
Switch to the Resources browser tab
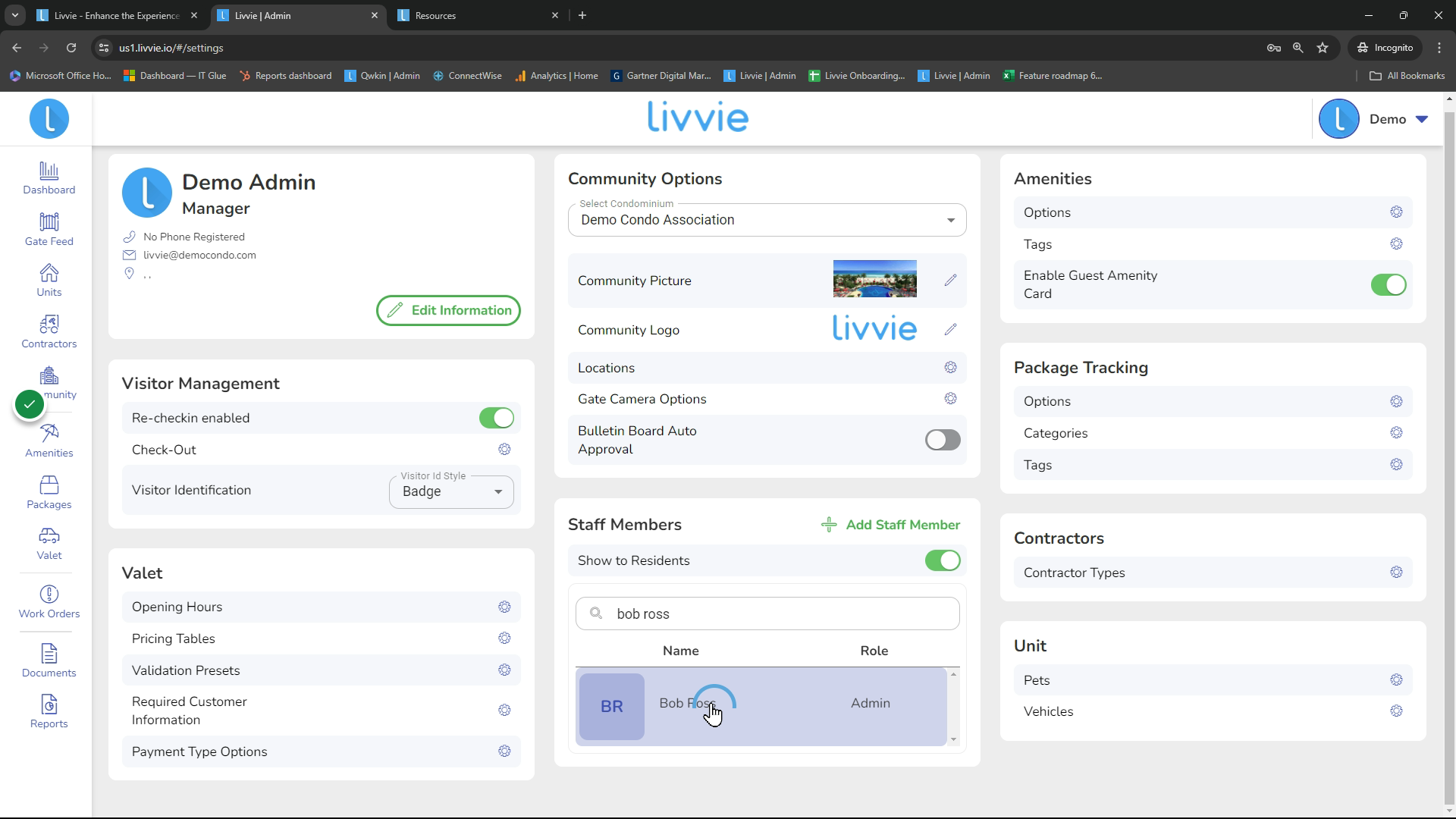pyautogui.click(x=478, y=15)
